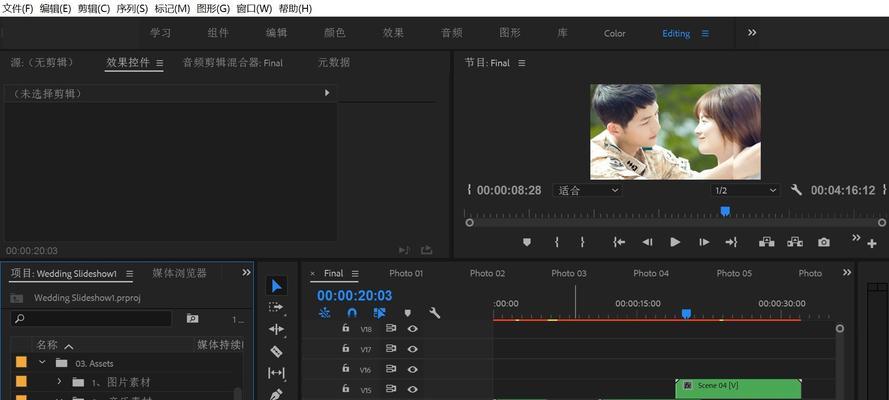Screen dimensions: 889x400
Task: Toggle timeline snapping magnet
Action: point(352,312)
